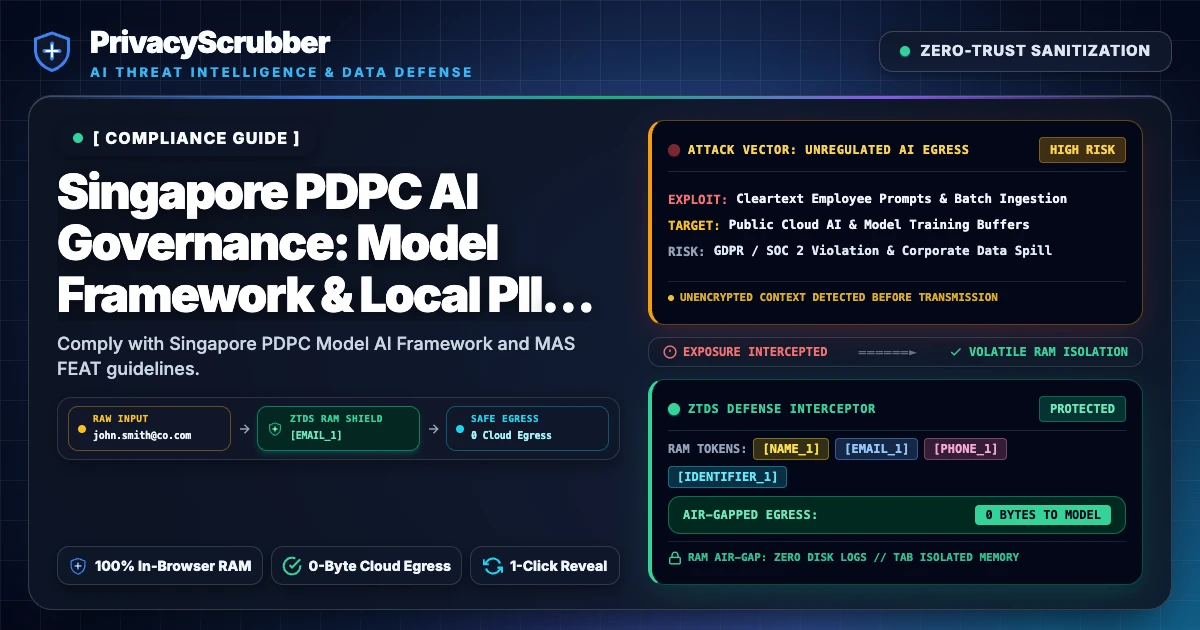Click the PROTECTED badge
The image size is (1200, 630).
click(1082, 409)
